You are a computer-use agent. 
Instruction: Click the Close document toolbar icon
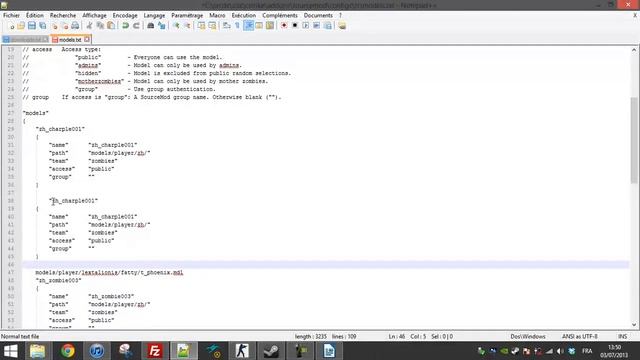click(54, 26)
